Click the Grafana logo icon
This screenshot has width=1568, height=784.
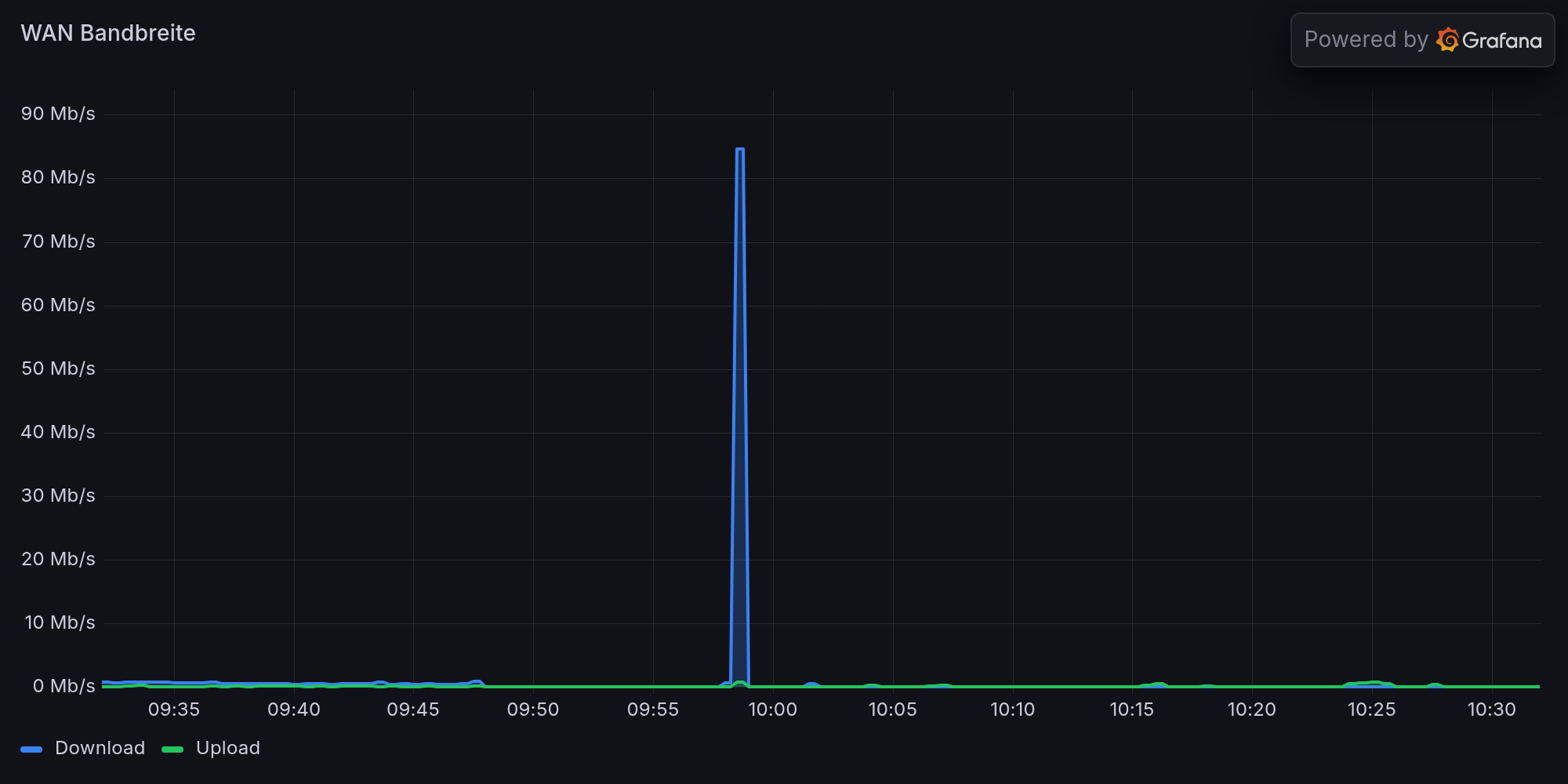click(1447, 40)
